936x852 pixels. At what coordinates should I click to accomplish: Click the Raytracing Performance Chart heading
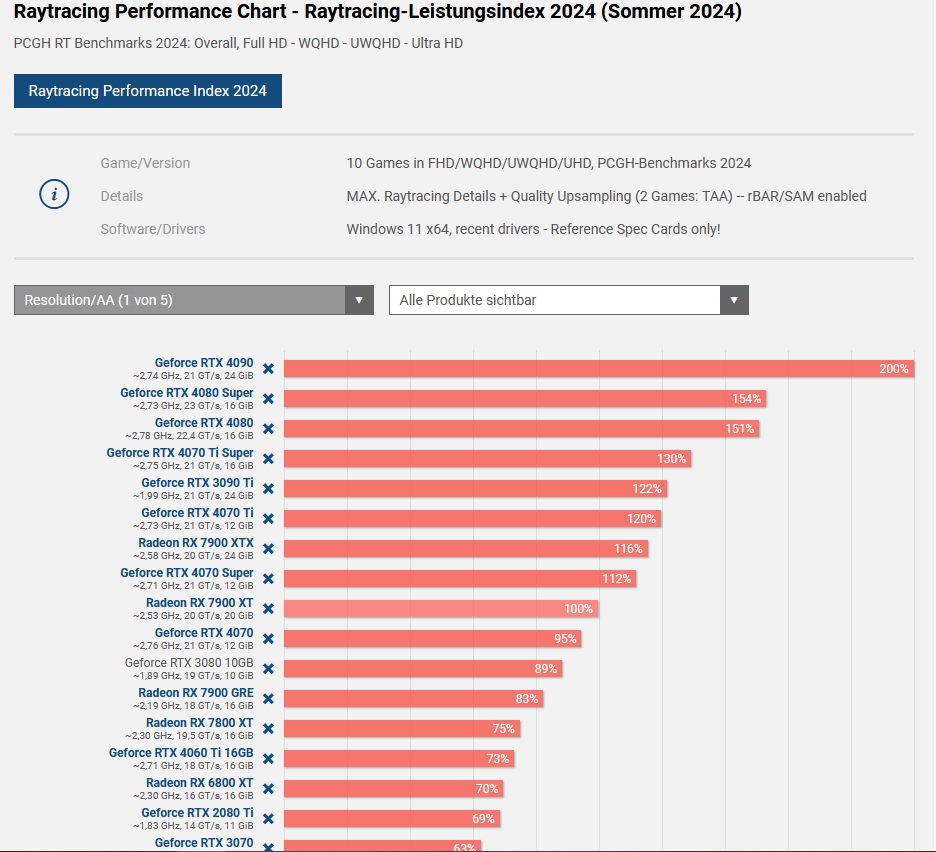click(x=377, y=12)
